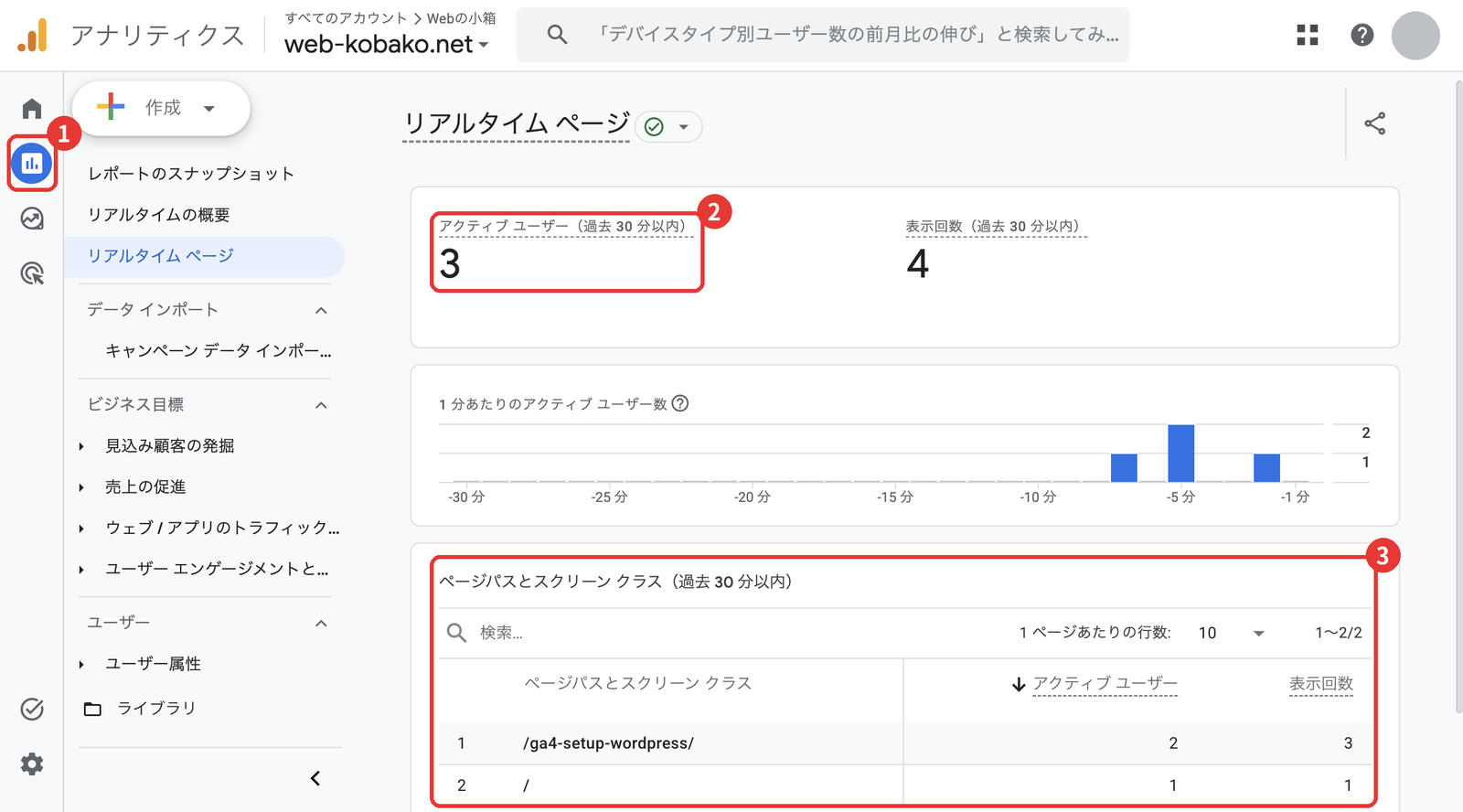The height and width of the screenshot is (812, 1463).
Task: Open キャンペーン データ インポート menu item
Action: tap(219, 351)
